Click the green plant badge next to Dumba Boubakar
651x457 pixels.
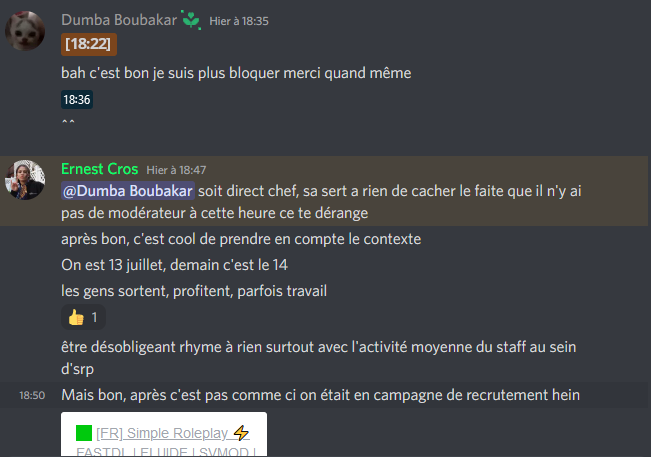tap(191, 20)
